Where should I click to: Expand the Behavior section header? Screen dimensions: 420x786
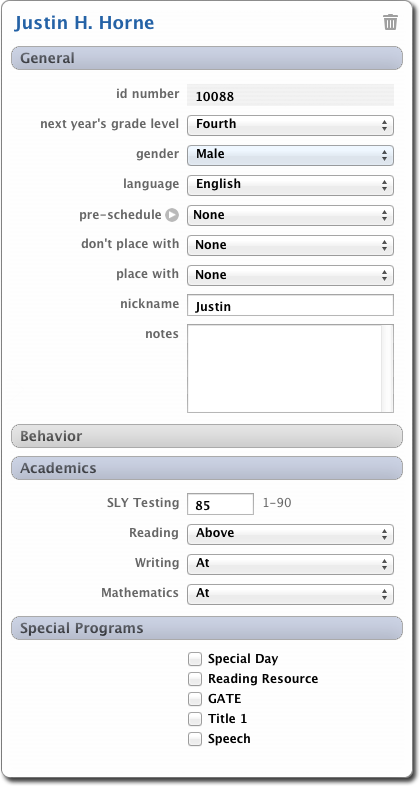coord(206,436)
